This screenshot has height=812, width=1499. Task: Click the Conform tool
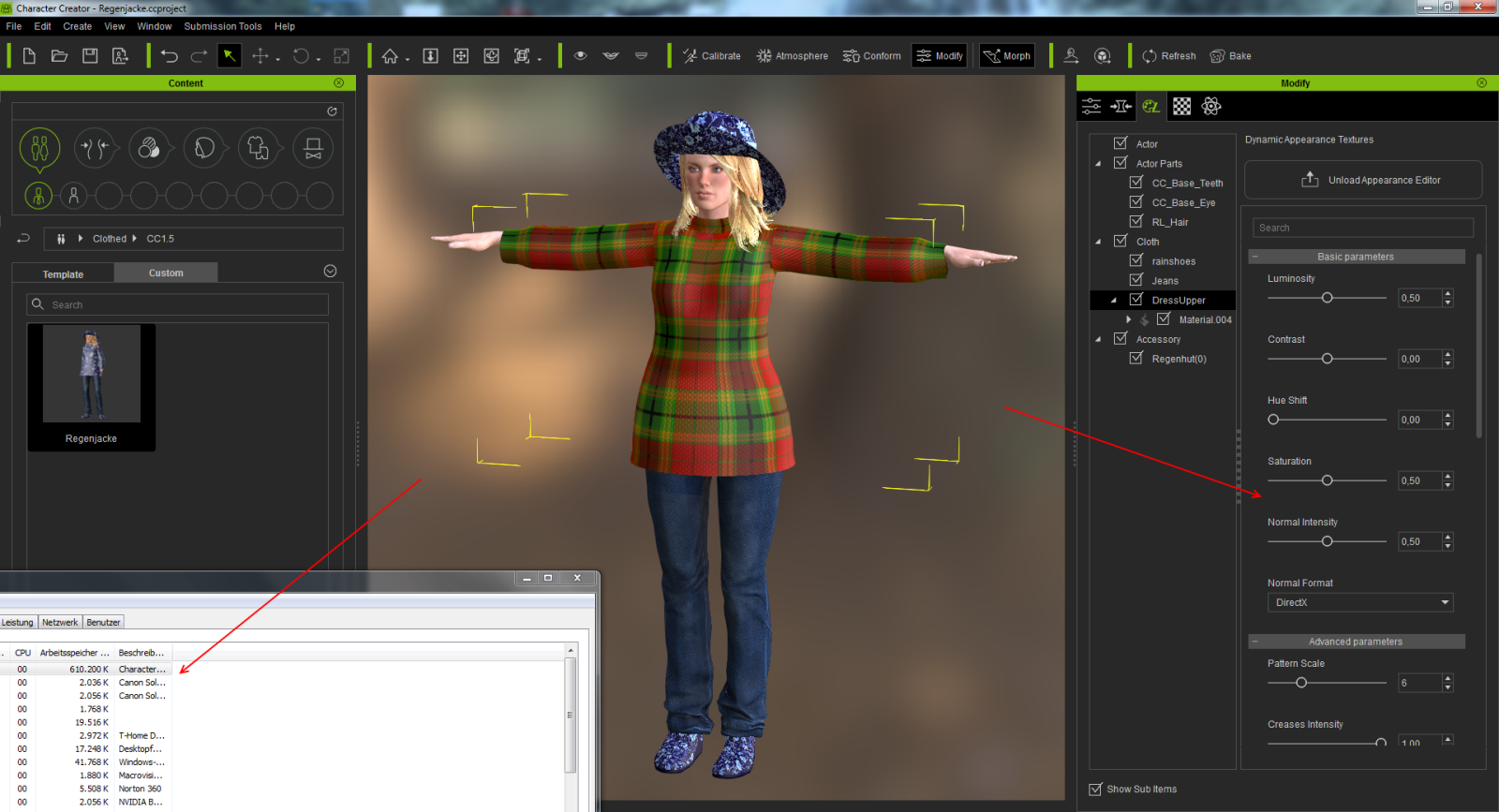[872, 56]
